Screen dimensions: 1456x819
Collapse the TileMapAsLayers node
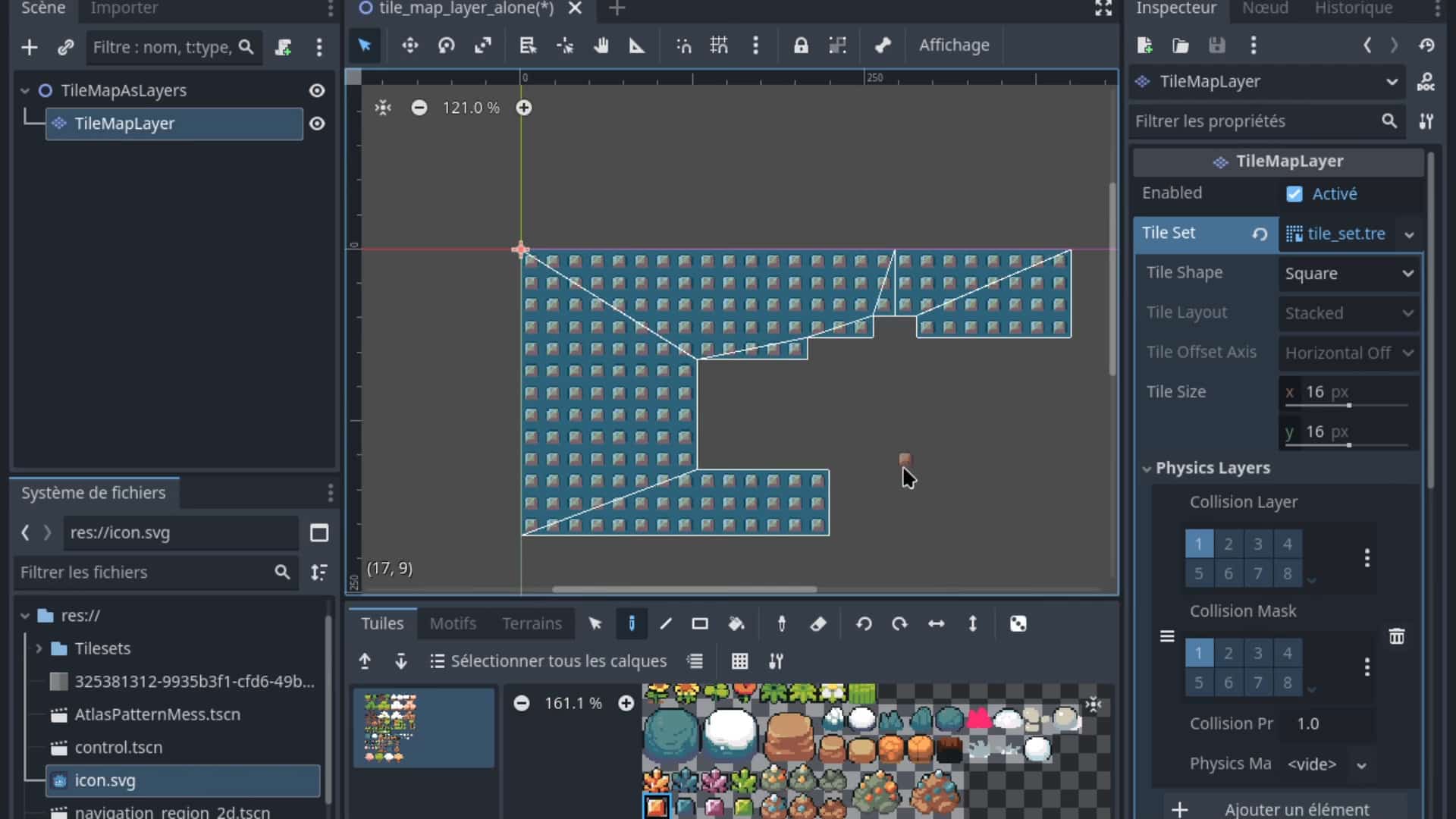click(25, 90)
